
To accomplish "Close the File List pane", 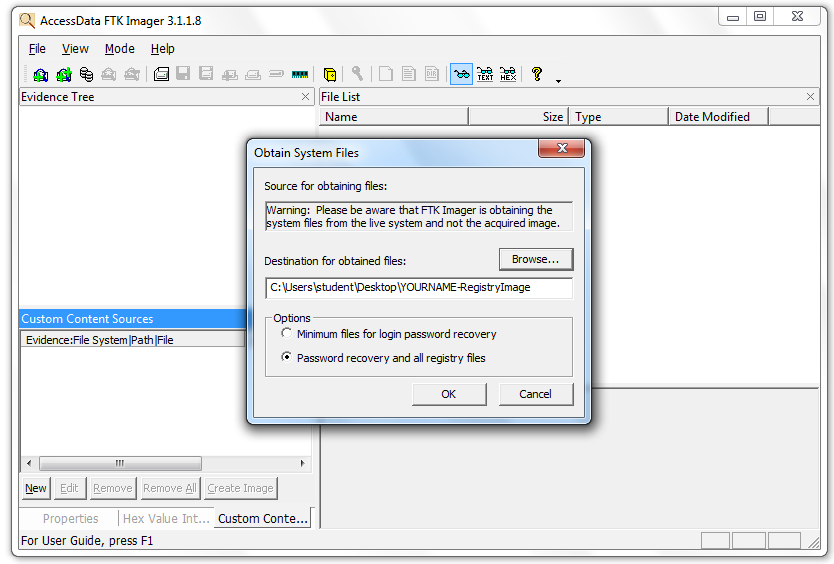I will pyautogui.click(x=810, y=96).
